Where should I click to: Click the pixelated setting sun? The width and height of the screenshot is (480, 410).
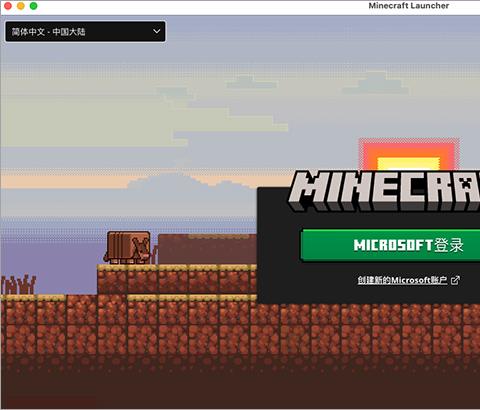[409, 154]
